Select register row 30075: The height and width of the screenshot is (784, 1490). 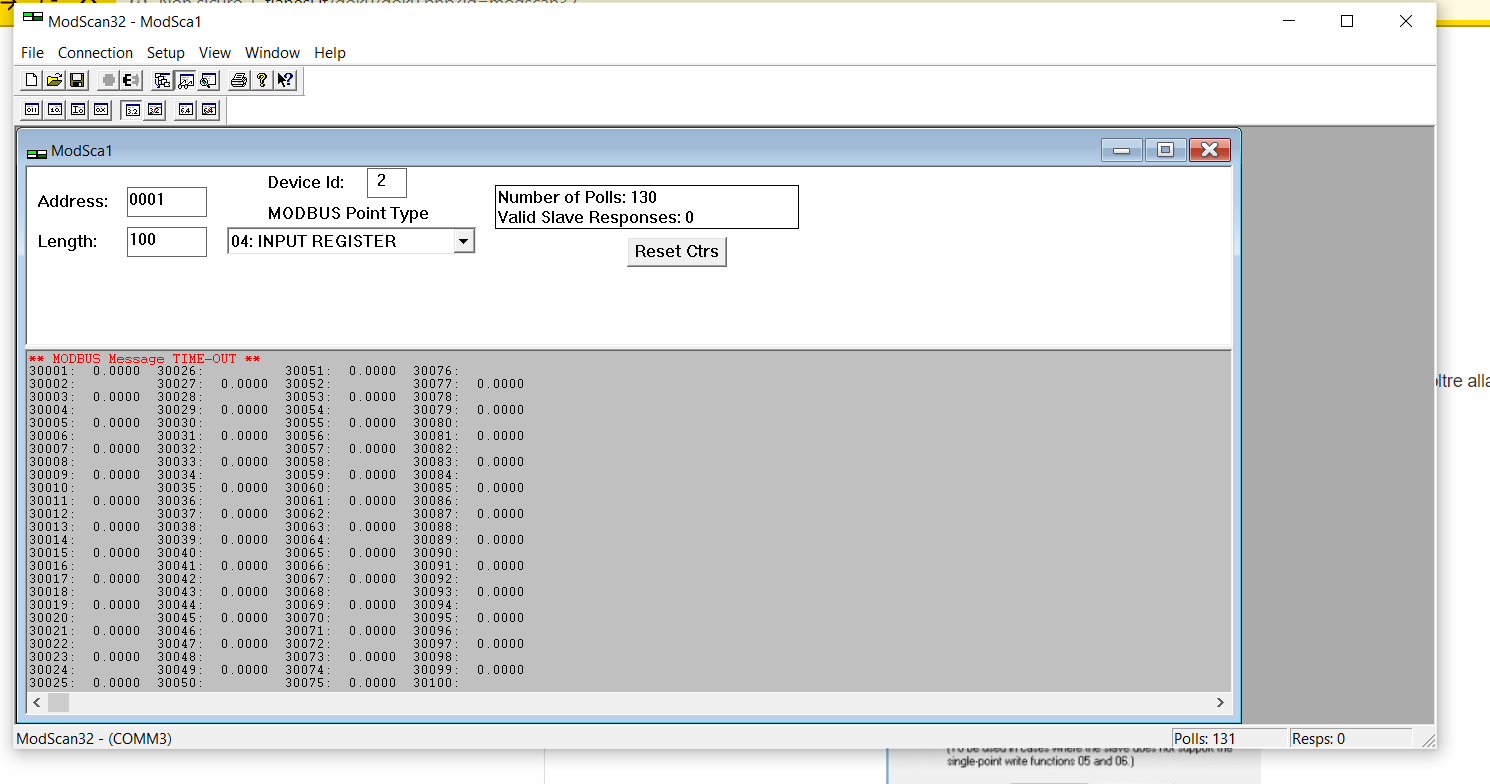tap(341, 683)
